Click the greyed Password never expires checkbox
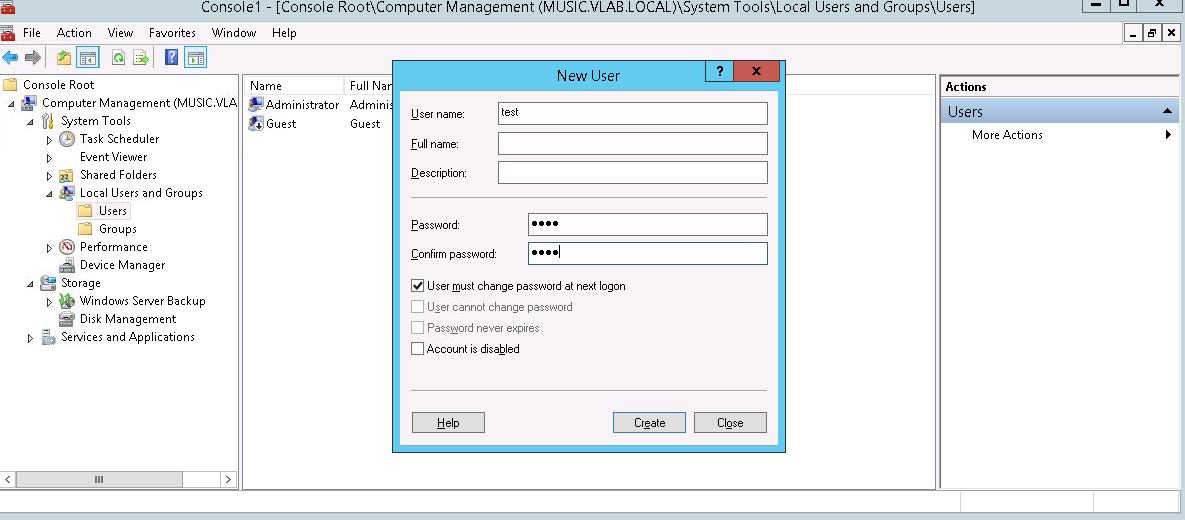This screenshot has width=1185, height=520. (417, 328)
